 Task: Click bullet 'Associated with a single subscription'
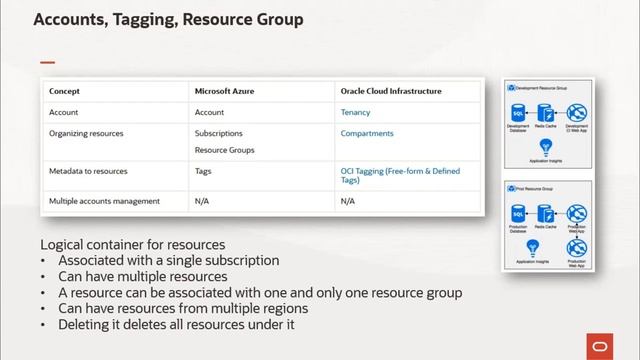[169, 260]
